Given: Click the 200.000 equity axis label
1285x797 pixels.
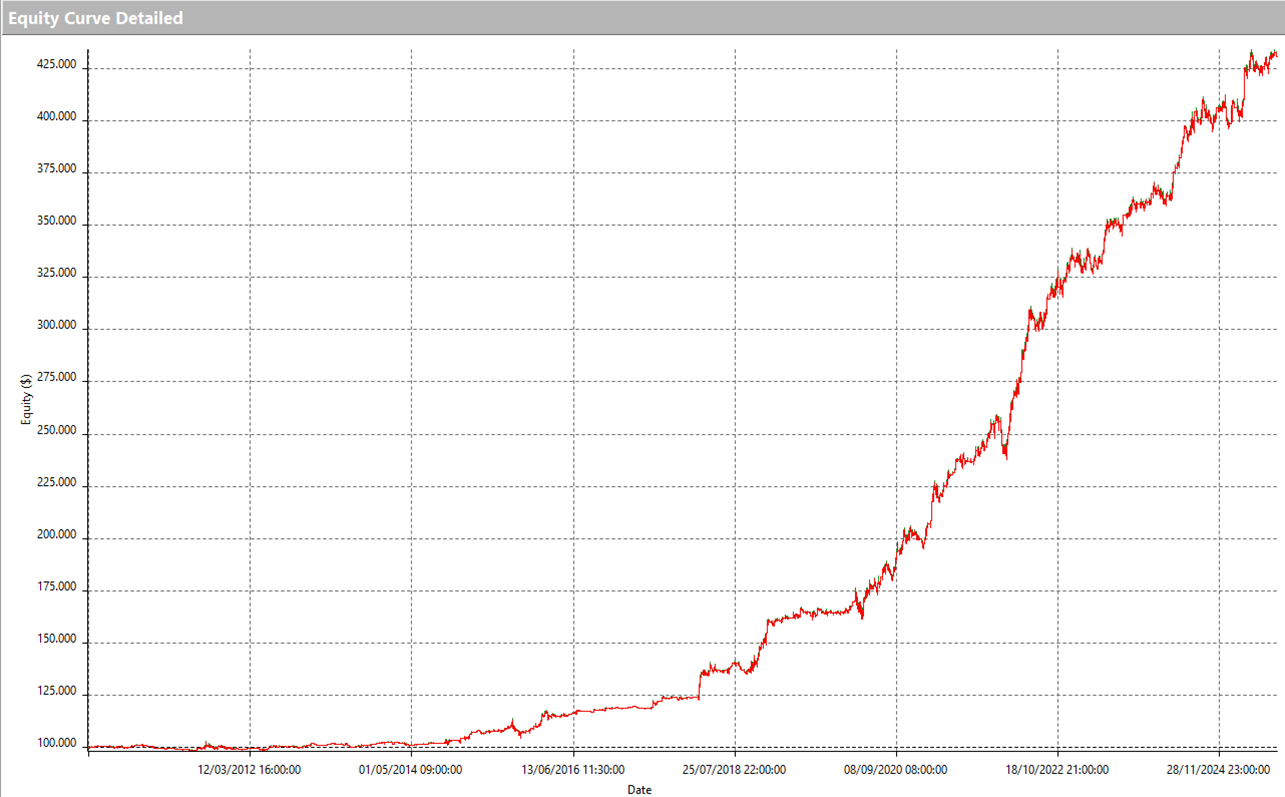Looking at the screenshot, I should [x=57, y=534].
